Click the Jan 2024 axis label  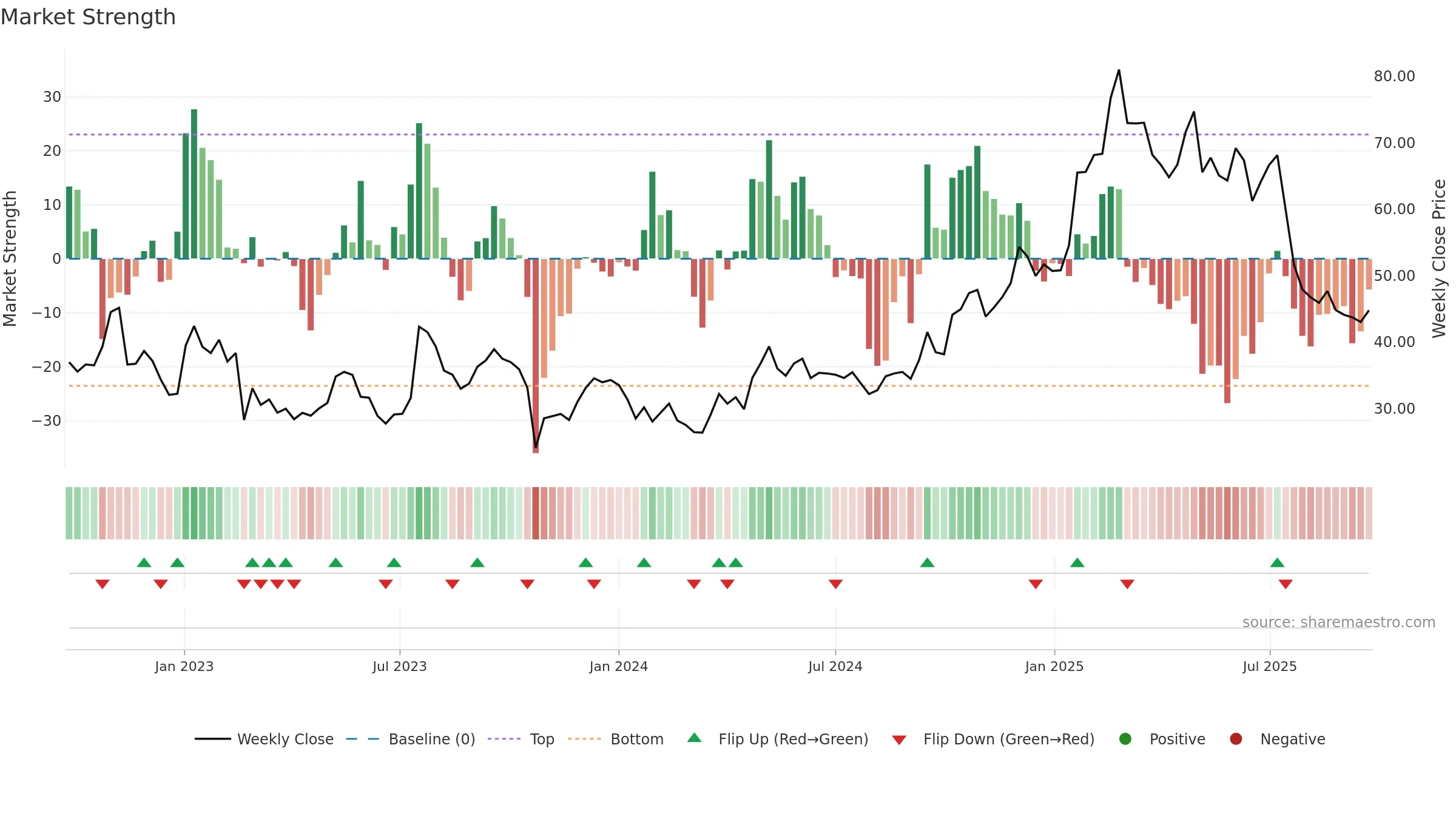pyautogui.click(x=619, y=666)
